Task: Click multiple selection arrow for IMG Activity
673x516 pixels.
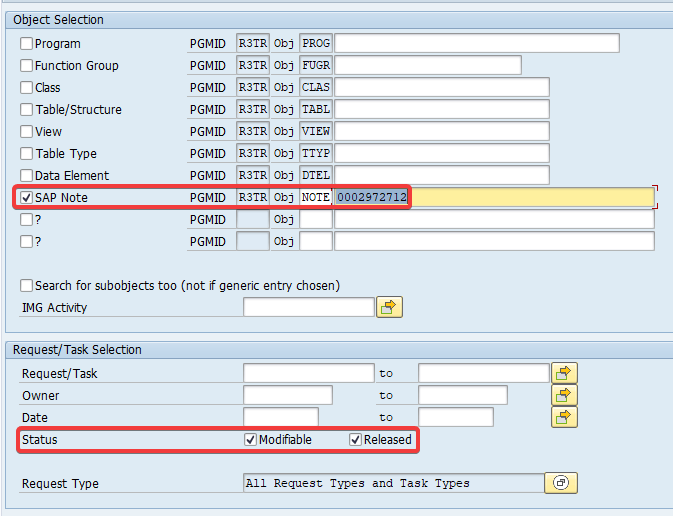Action: [389, 307]
